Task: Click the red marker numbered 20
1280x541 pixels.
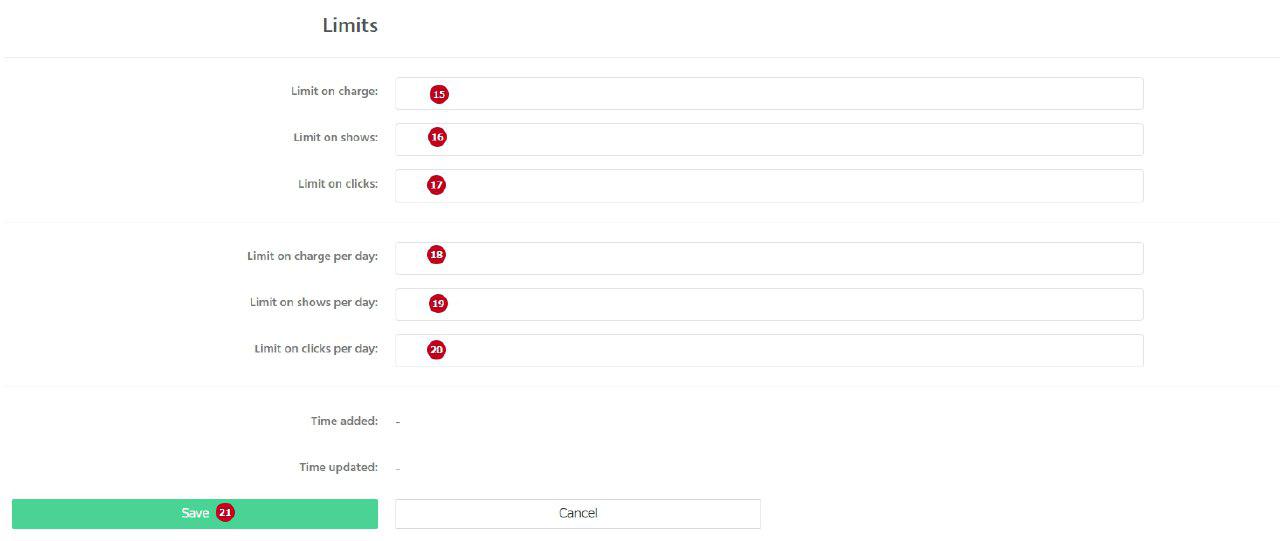Action: (436, 350)
